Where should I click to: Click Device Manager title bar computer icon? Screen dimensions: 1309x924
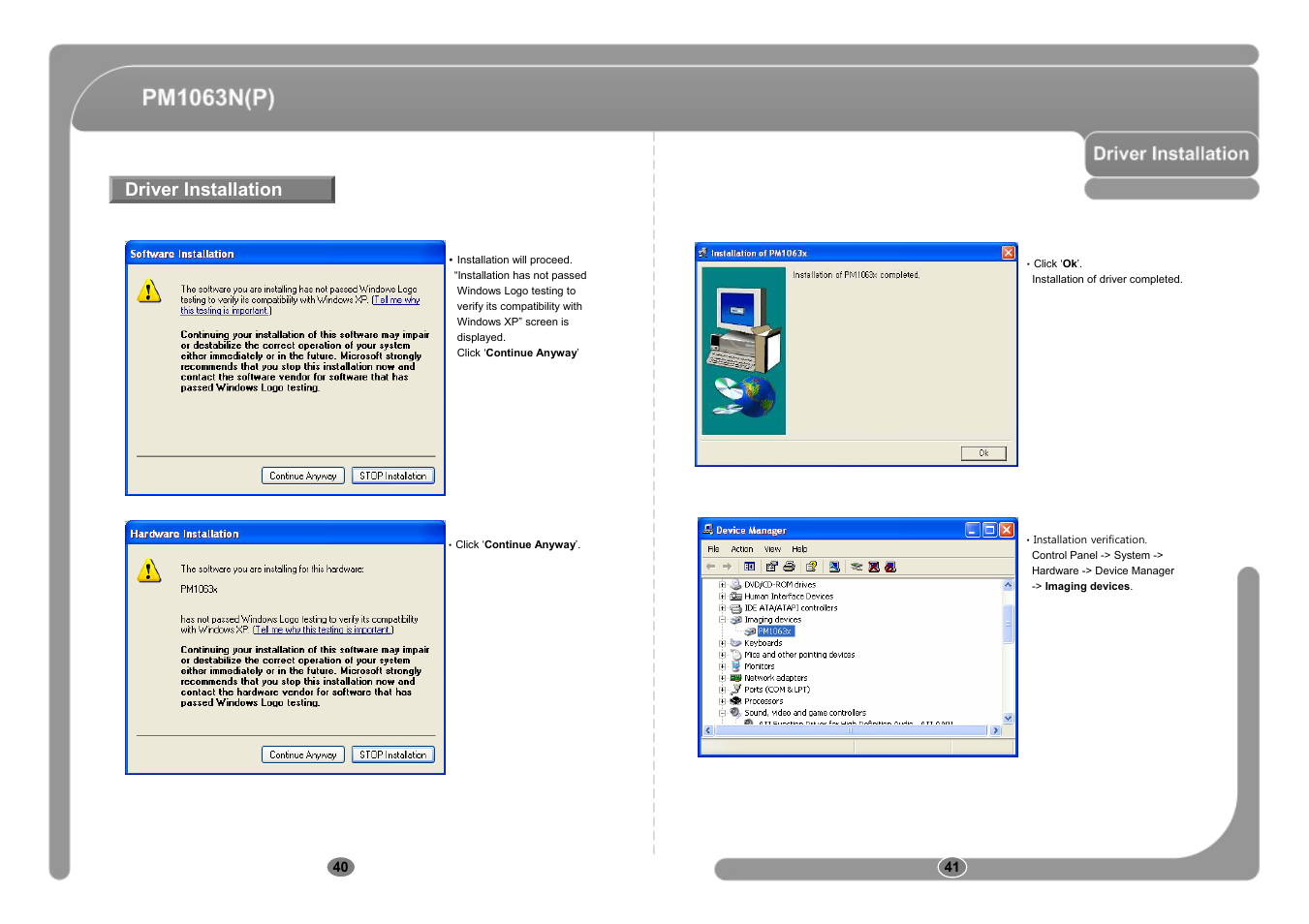[707, 530]
